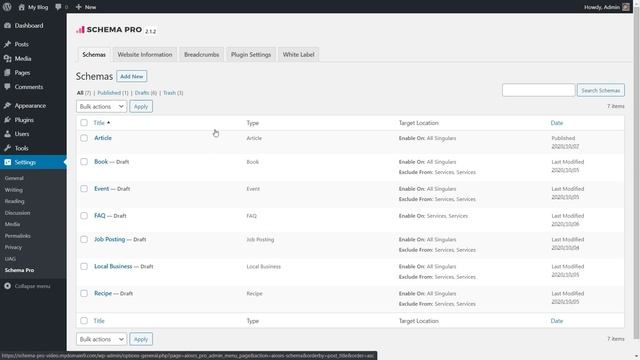The image size is (640, 360).
Task: Click the Comments icon in sidebar
Action: tap(7, 87)
